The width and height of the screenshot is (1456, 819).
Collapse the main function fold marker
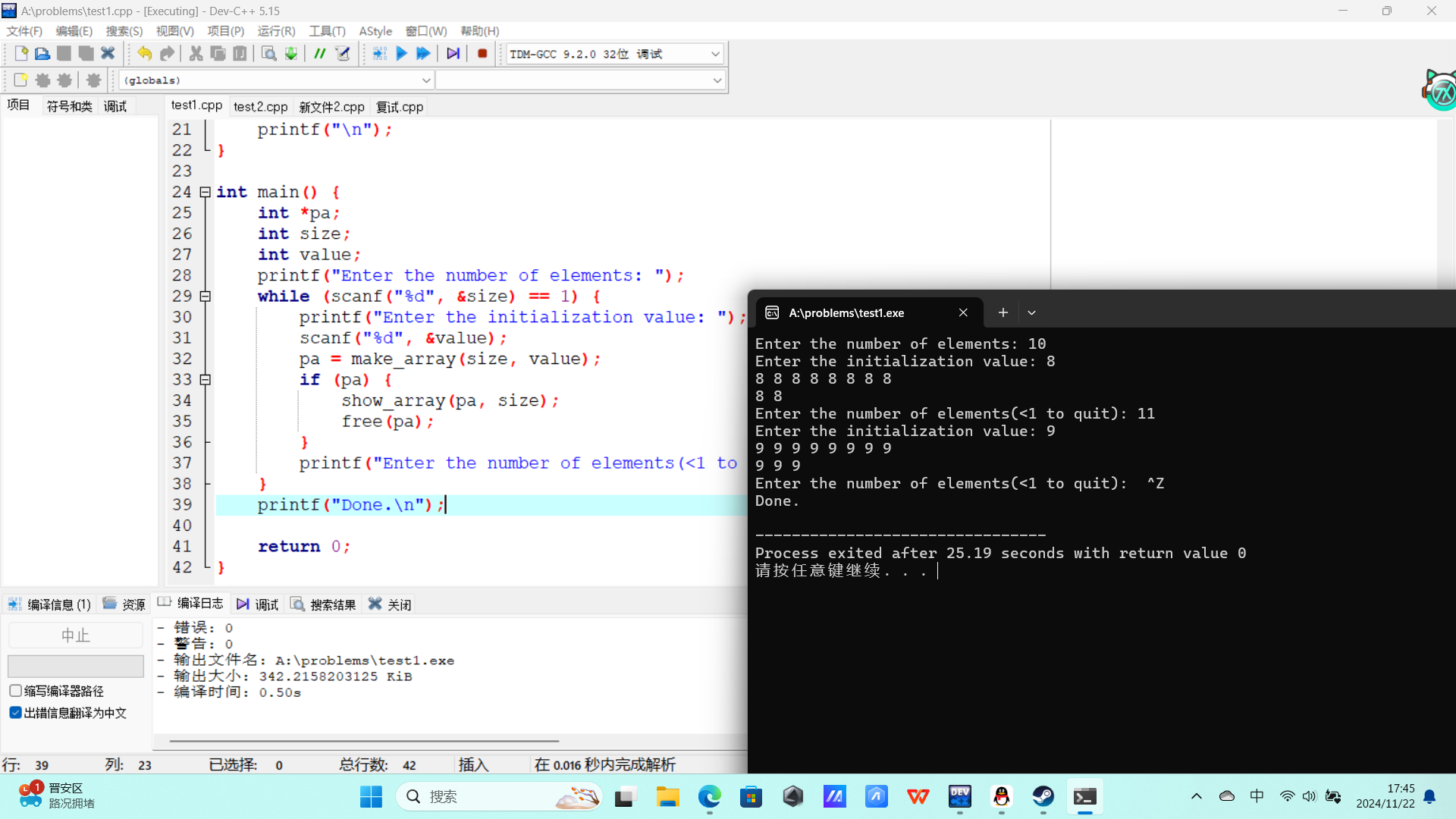point(205,193)
